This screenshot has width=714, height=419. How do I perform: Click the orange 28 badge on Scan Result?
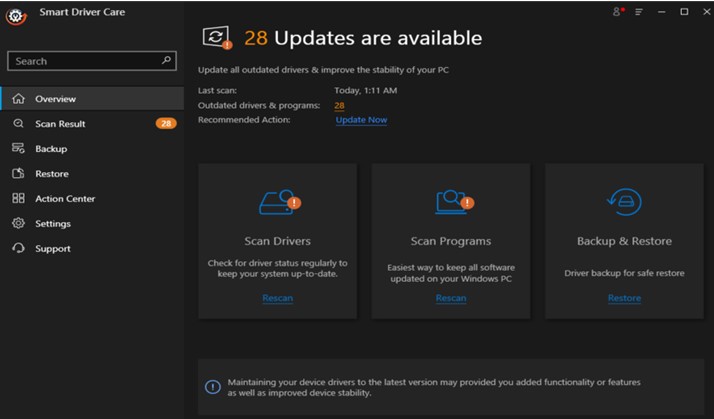tap(166, 123)
